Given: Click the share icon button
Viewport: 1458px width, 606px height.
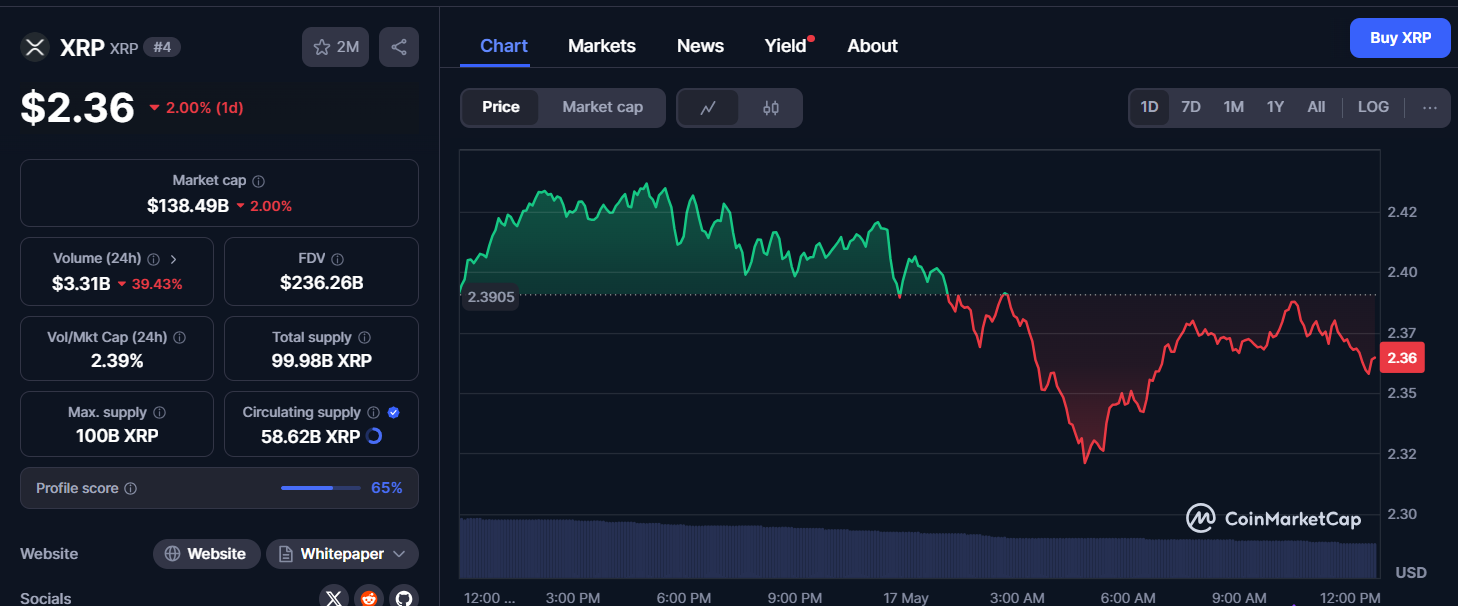Looking at the screenshot, I should tap(398, 47).
